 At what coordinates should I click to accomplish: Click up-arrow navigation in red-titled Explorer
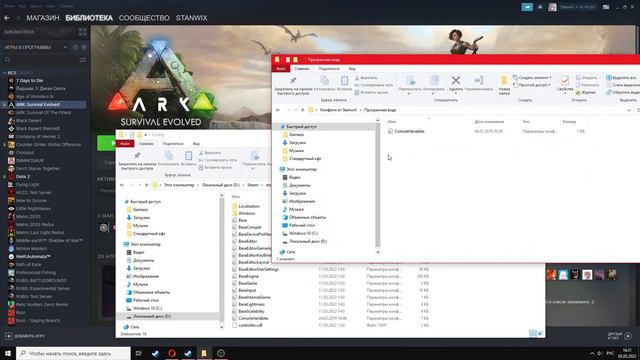pos(302,110)
